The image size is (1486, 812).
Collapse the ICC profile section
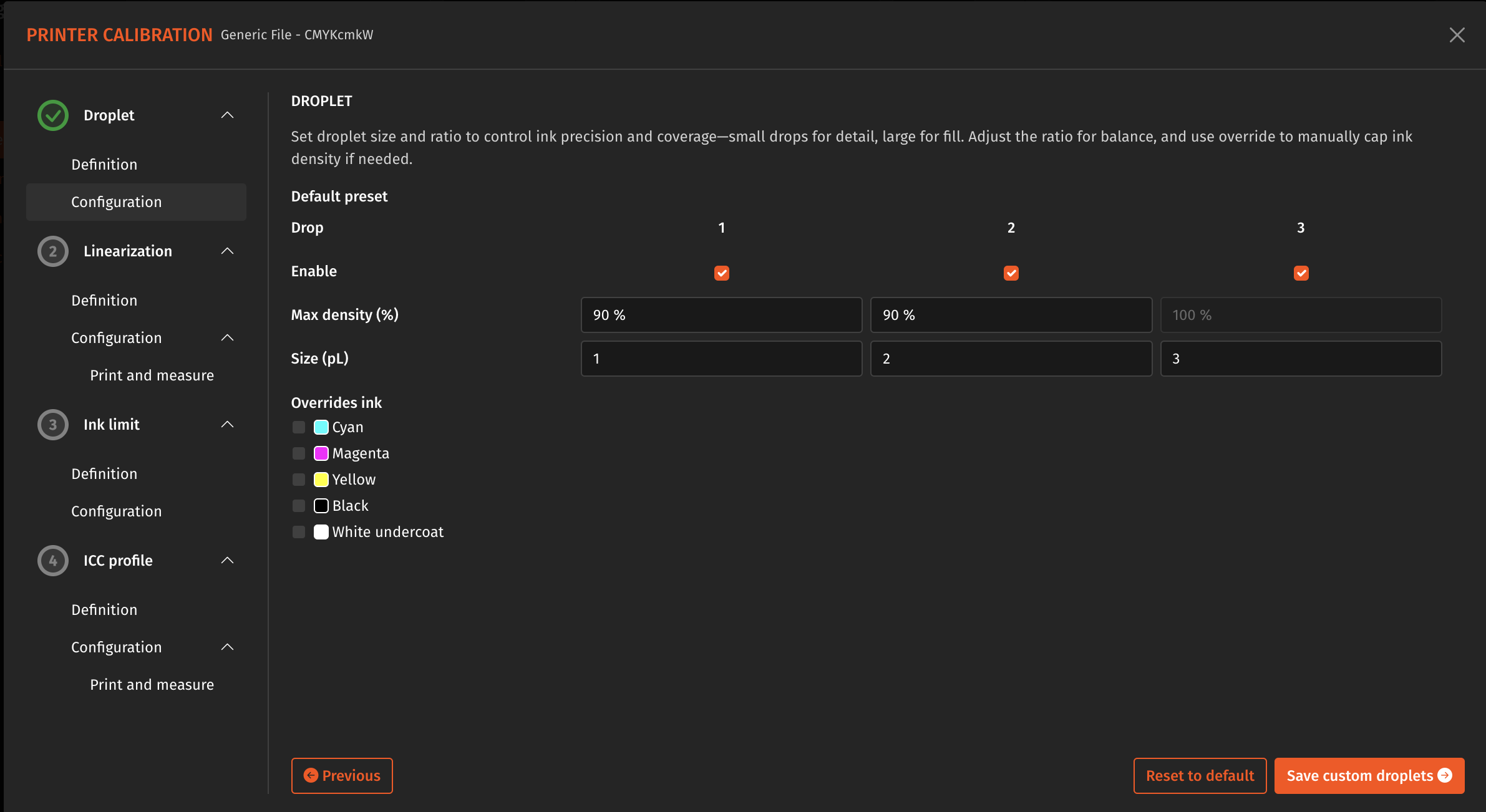tap(227, 560)
